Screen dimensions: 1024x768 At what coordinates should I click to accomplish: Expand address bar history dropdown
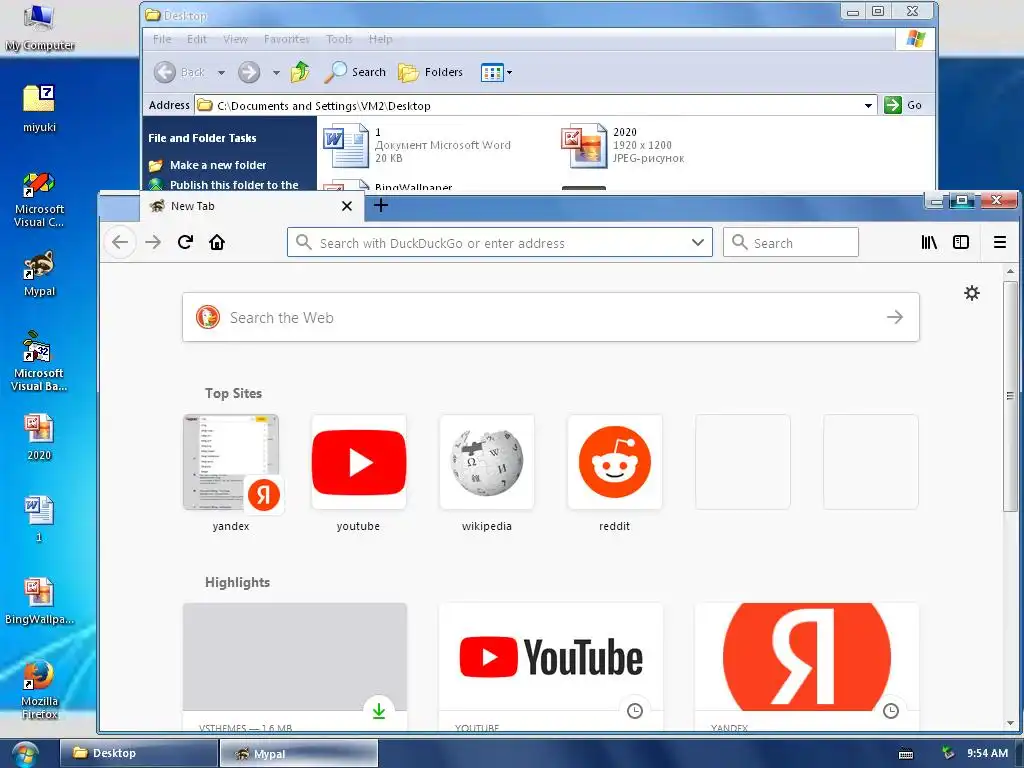[697, 242]
